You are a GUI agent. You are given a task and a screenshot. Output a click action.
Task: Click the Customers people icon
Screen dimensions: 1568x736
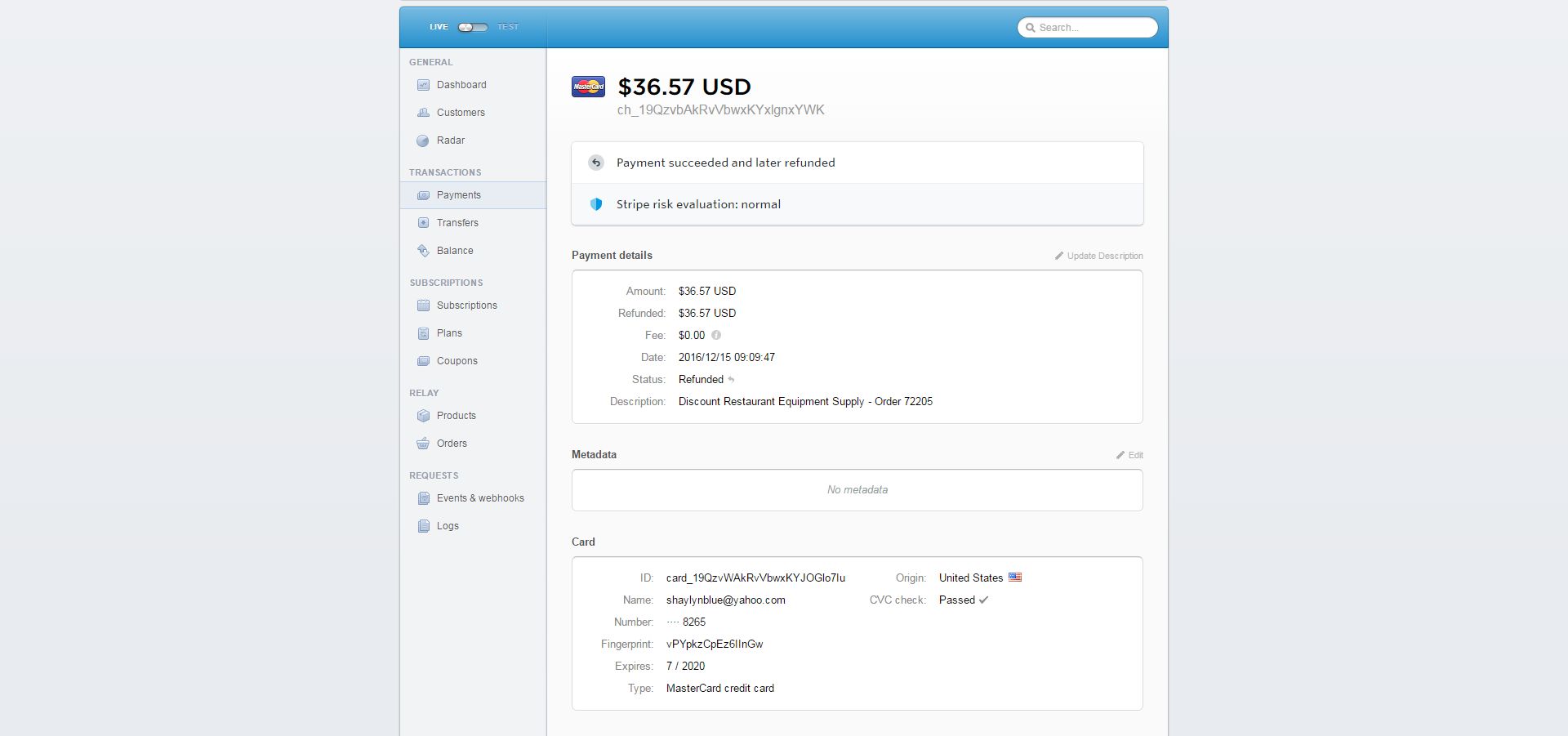tap(423, 113)
